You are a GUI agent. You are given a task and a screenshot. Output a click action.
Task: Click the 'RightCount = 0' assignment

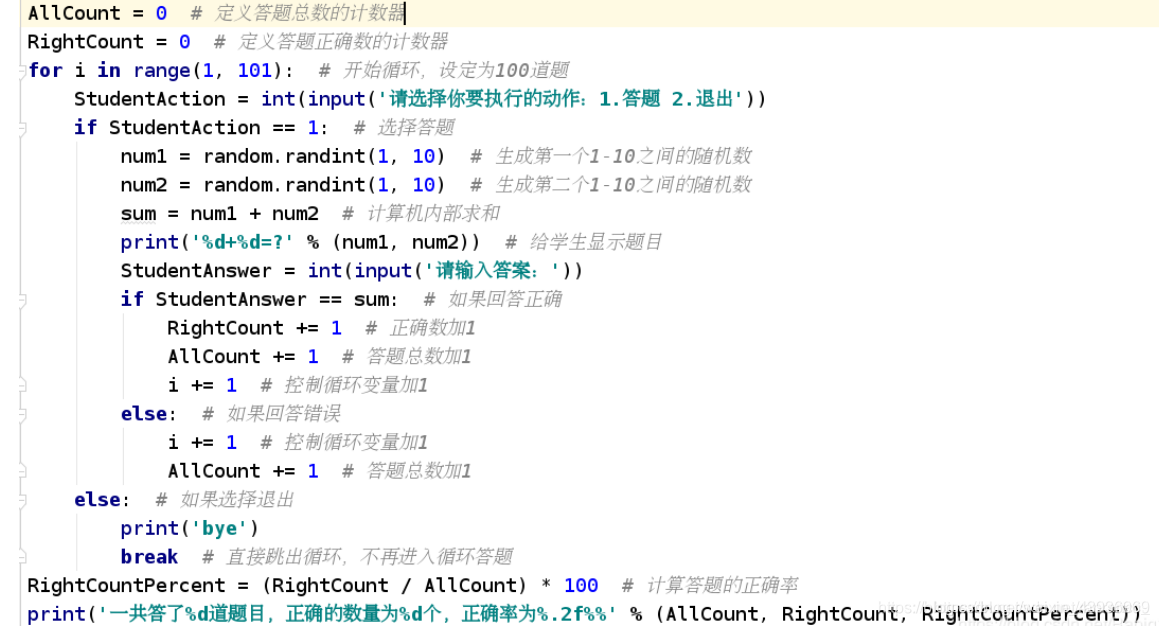pyautogui.click(x=109, y=42)
